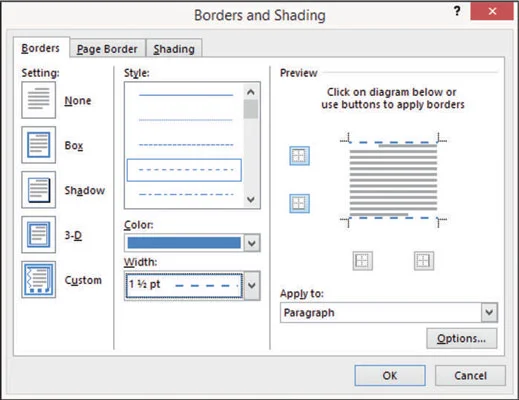Toggle the top border button in Preview
This screenshot has height=400, width=519.
coord(299,156)
